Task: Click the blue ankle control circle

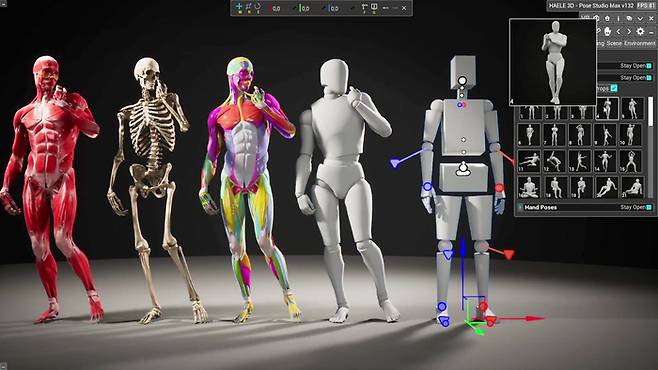Action: pos(441,307)
